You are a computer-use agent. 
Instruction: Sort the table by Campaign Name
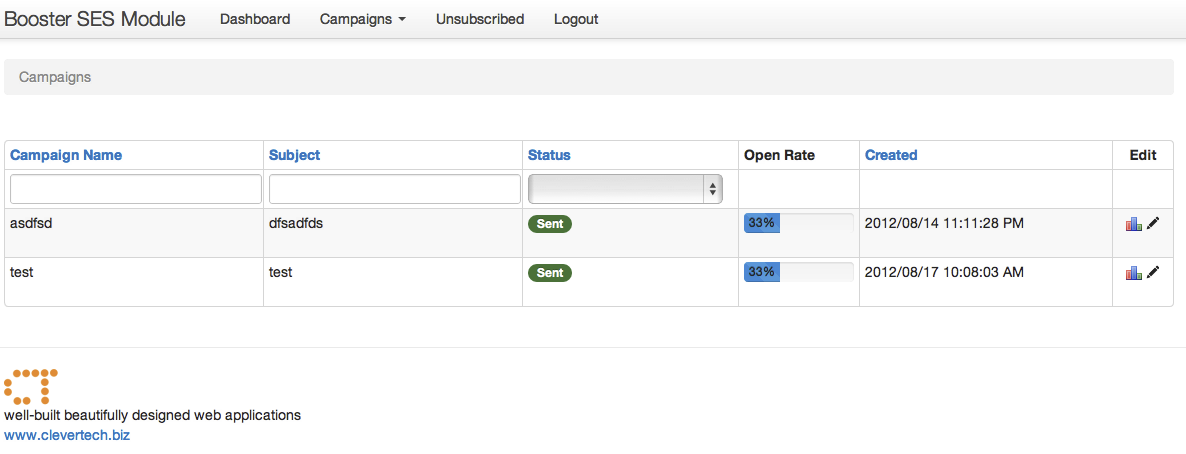pyautogui.click(x=66, y=155)
